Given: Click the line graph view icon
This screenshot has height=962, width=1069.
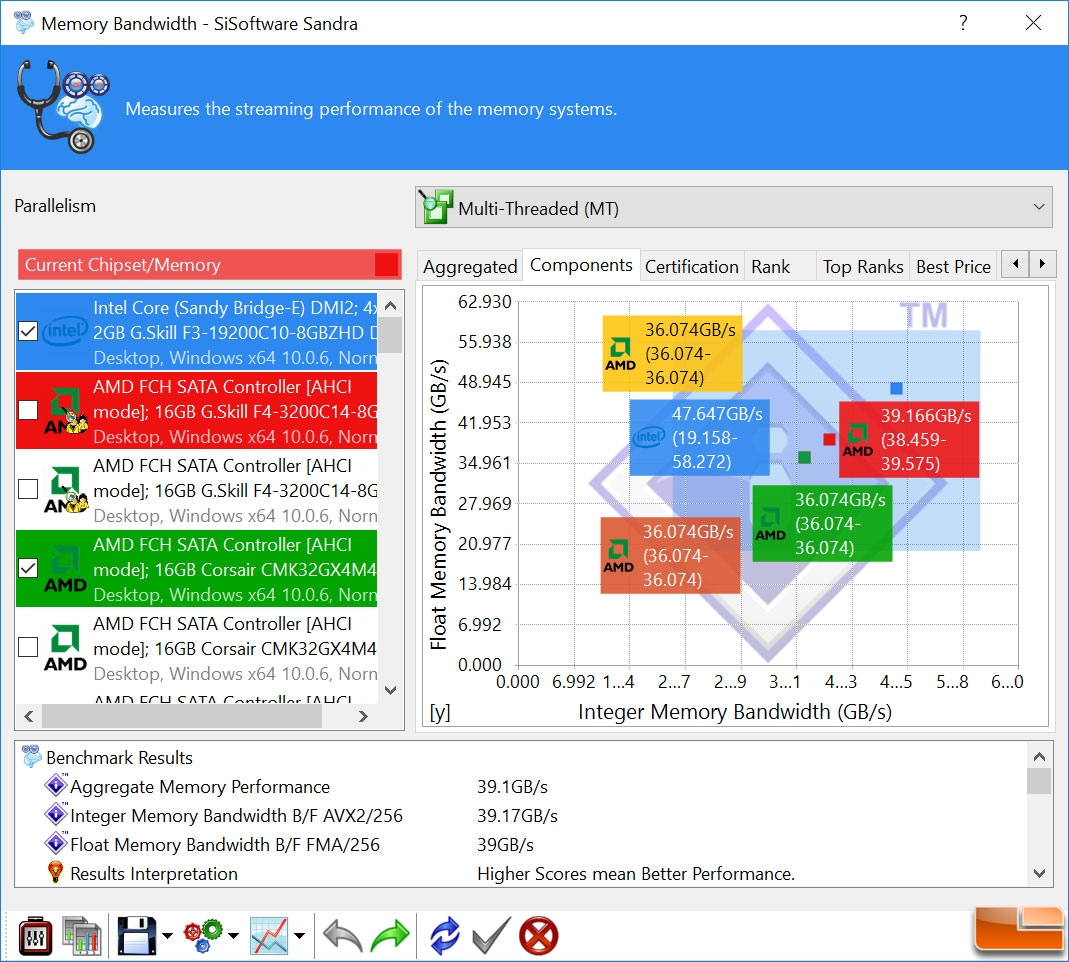Looking at the screenshot, I should click(269, 935).
